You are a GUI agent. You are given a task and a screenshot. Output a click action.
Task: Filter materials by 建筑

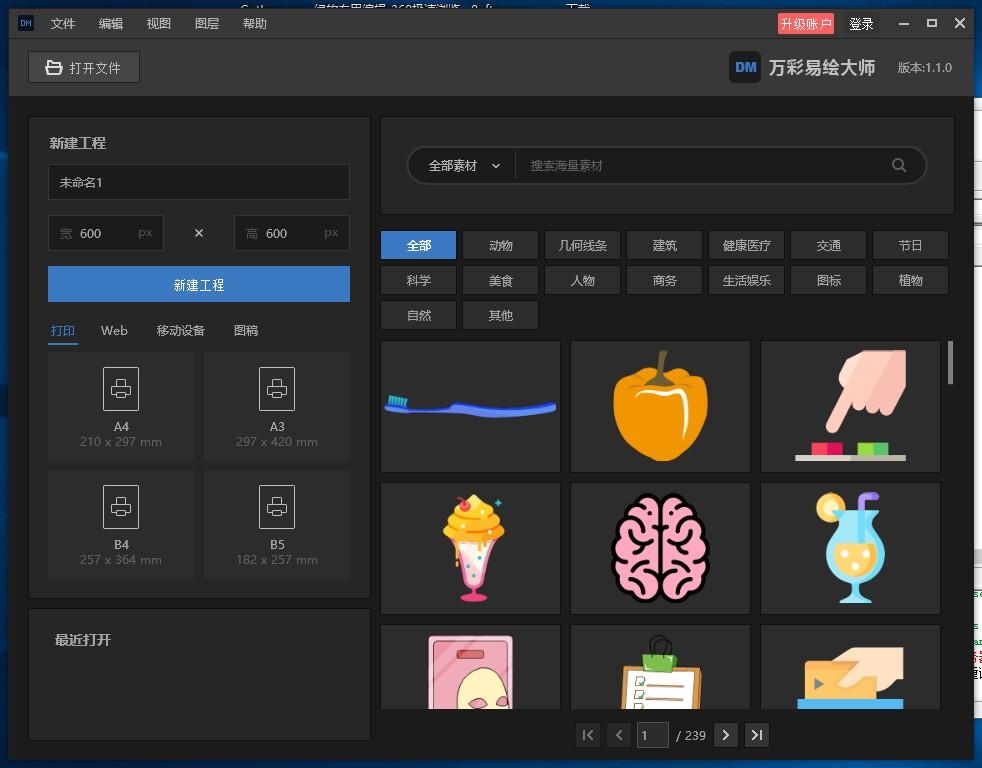tap(664, 245)
